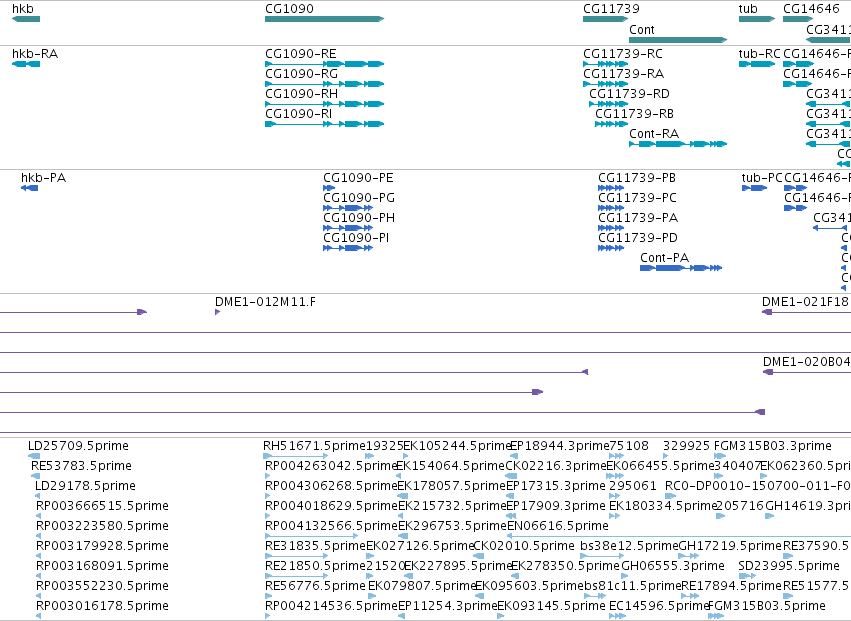Open the bs38e12.5prime EST label

[630, 546]
